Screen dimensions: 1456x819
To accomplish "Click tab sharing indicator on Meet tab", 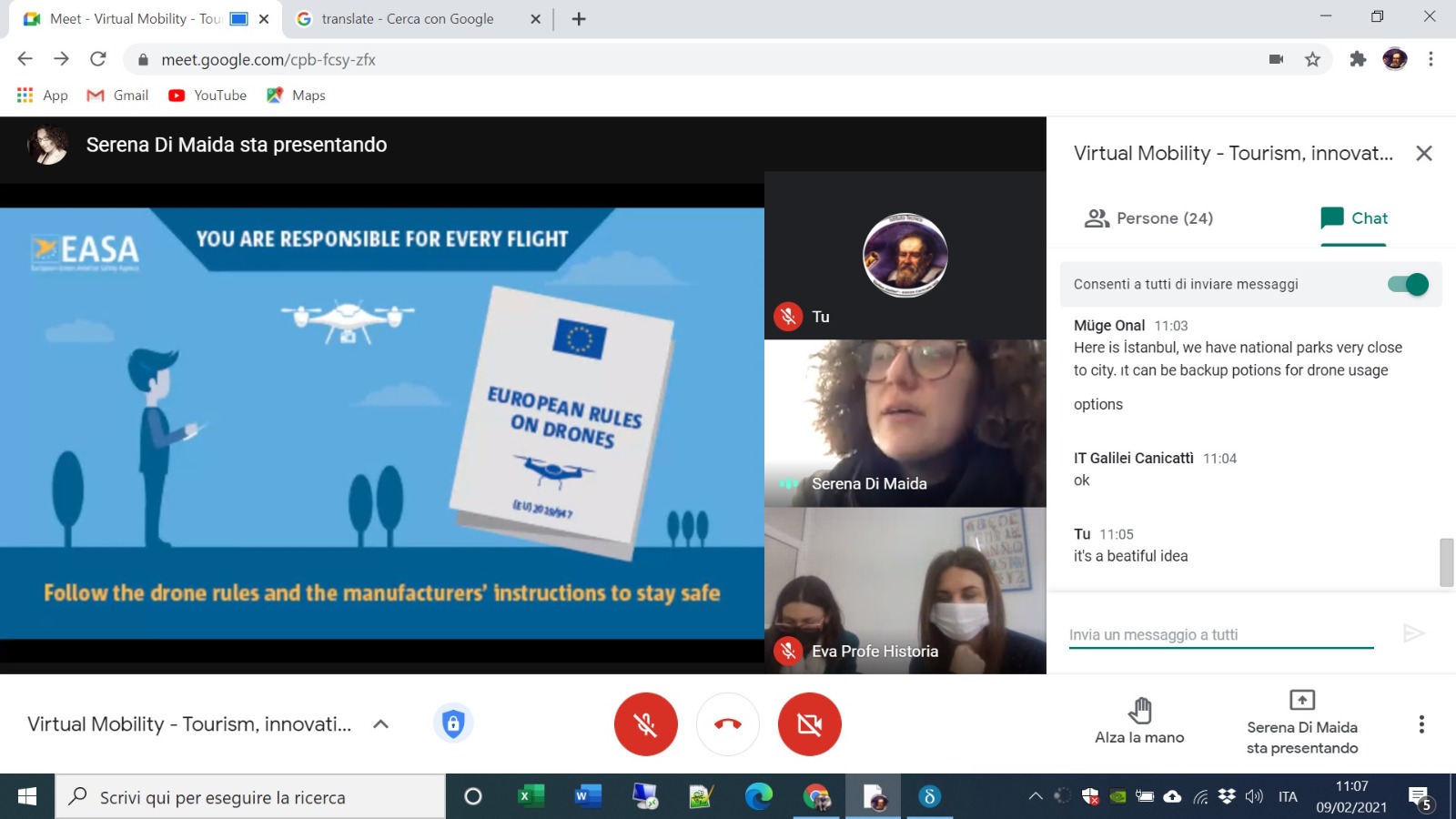I will click(239, 19).
